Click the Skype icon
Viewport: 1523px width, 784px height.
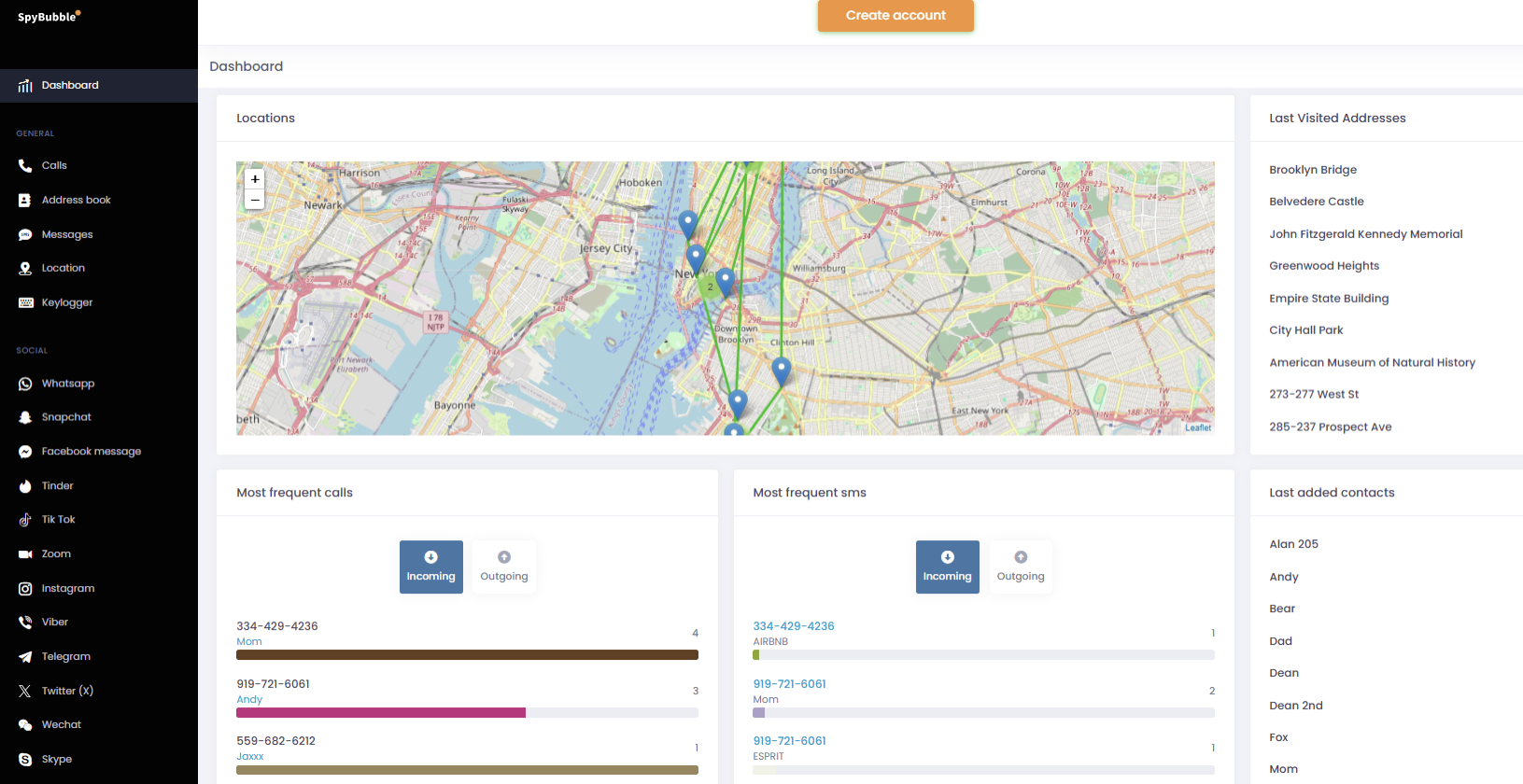click(25, 760)
